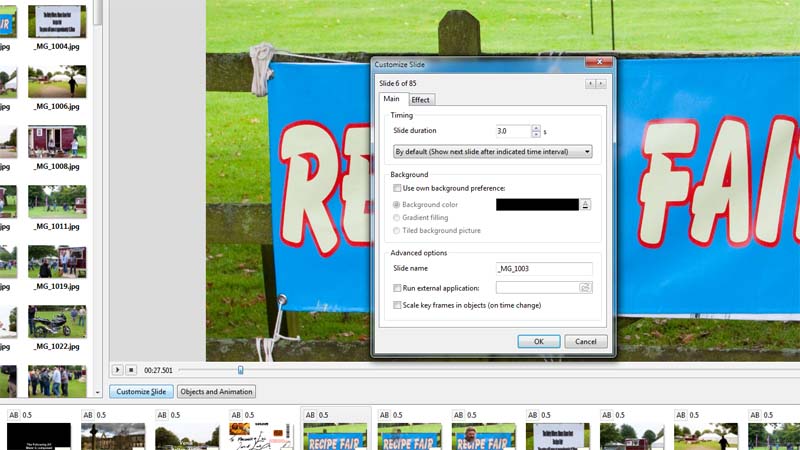Screen dimensions: 800x450
Task: Select _MG_1008.jpg thumbnail in file list
Action: (x=57, y=141)
